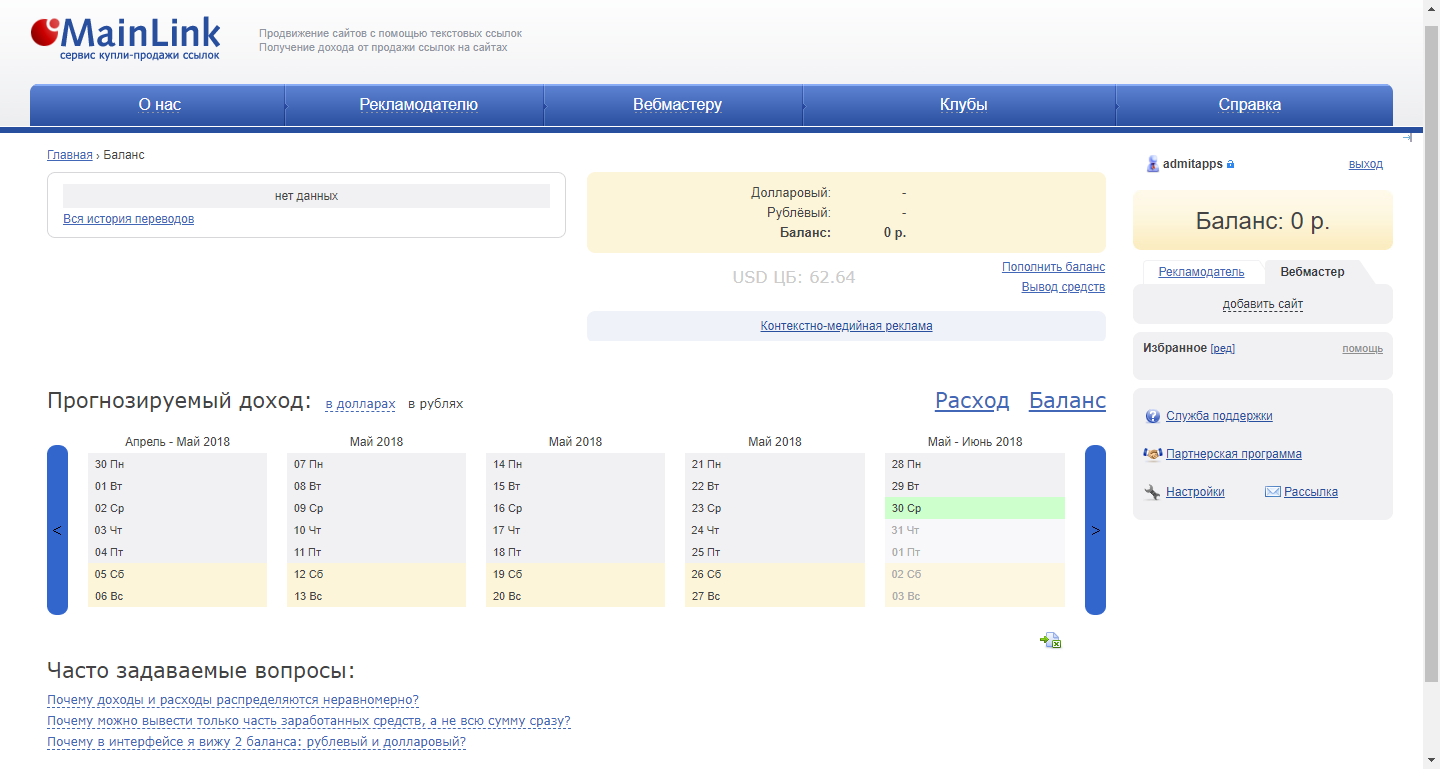Screen dimensions: 1440x769
Task: Click the «Пополнить баланс» link
Action: [x=1053, y=267]
